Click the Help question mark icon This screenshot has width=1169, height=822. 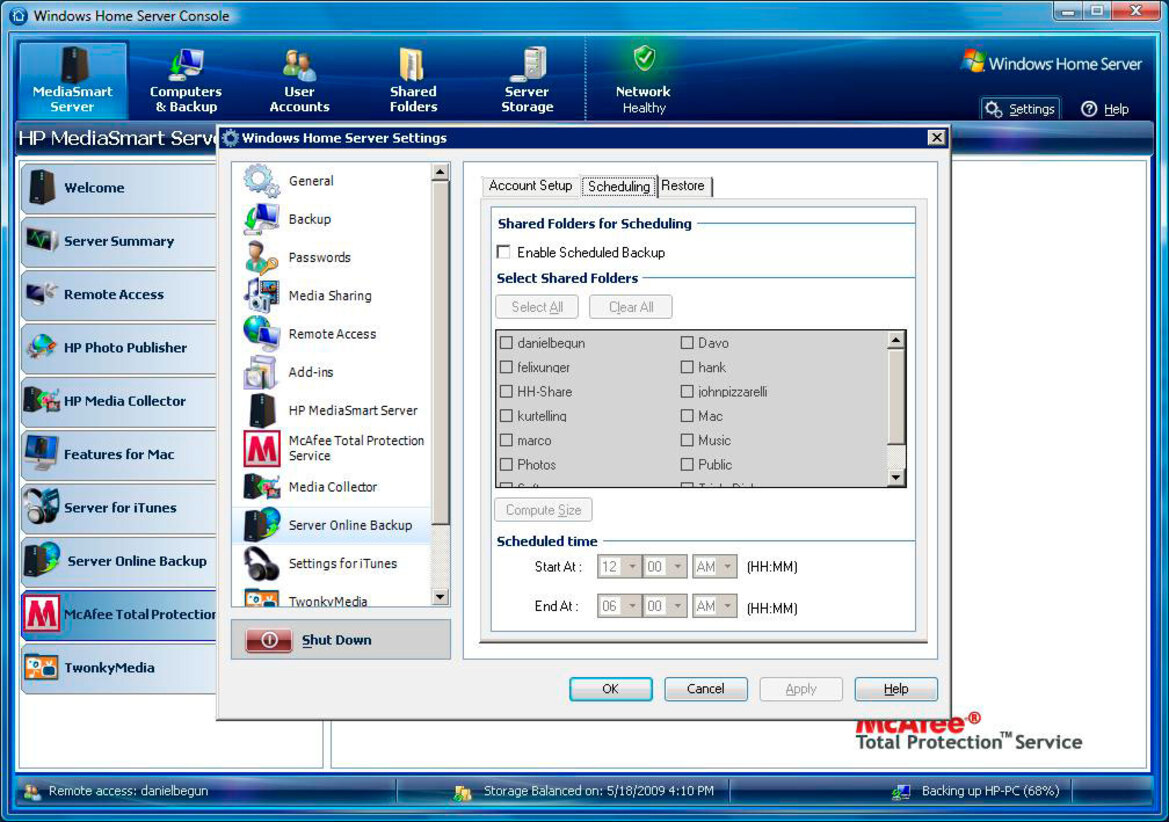click(x=1089, y=110)
